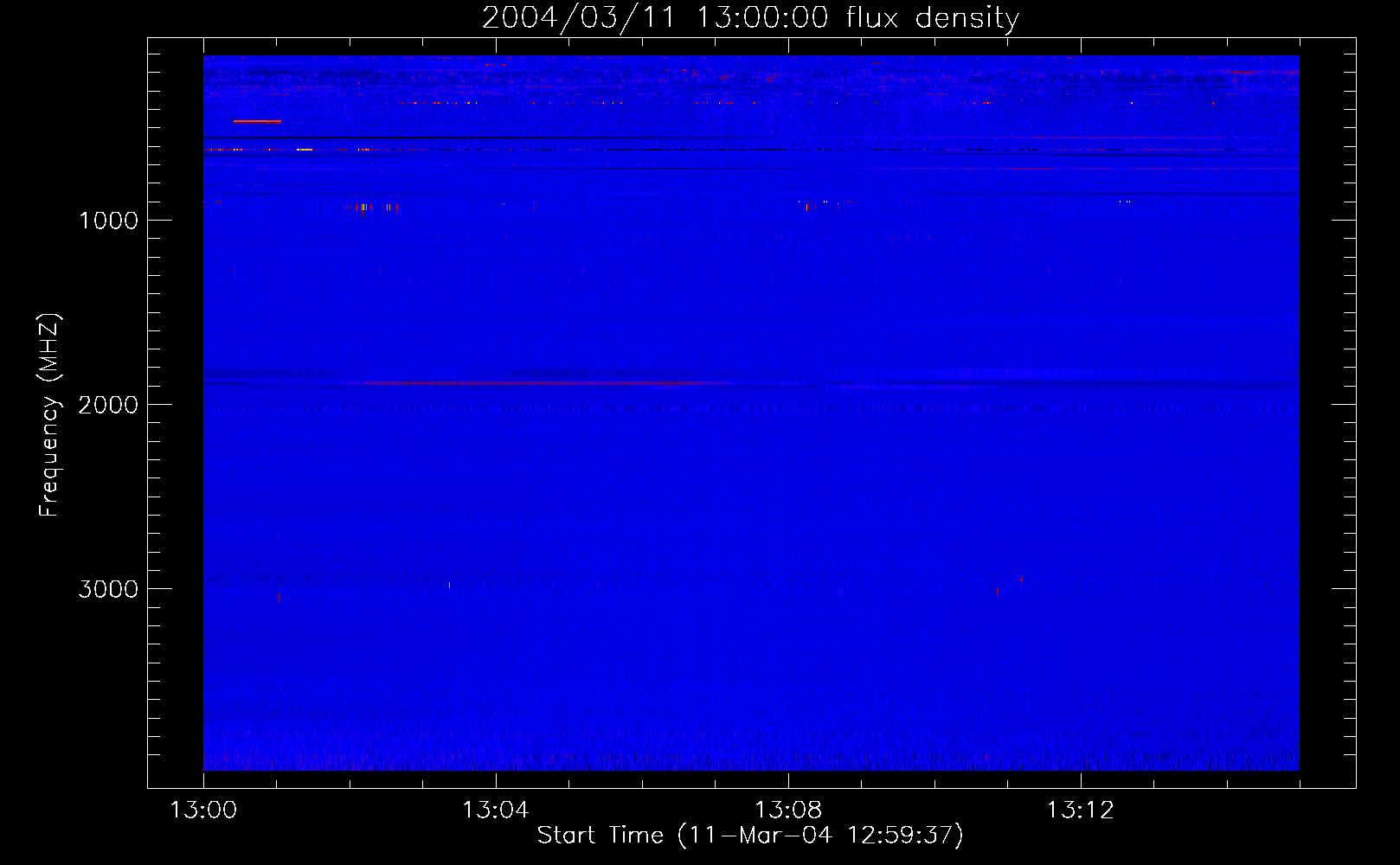
Task: Click the 13:08 time axis label
Action: (x=787, y=811)
